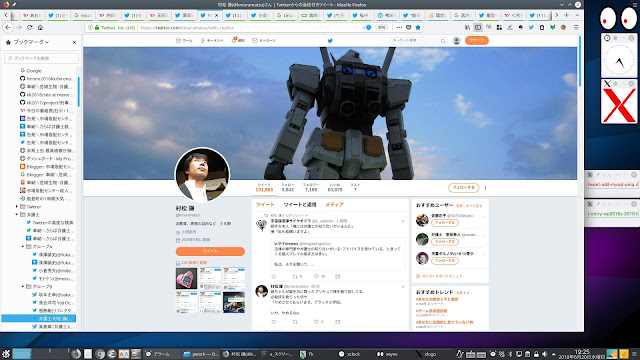640x360 pixels.
Task: Click the bookmarks search field
Action: tap(41, 58)
